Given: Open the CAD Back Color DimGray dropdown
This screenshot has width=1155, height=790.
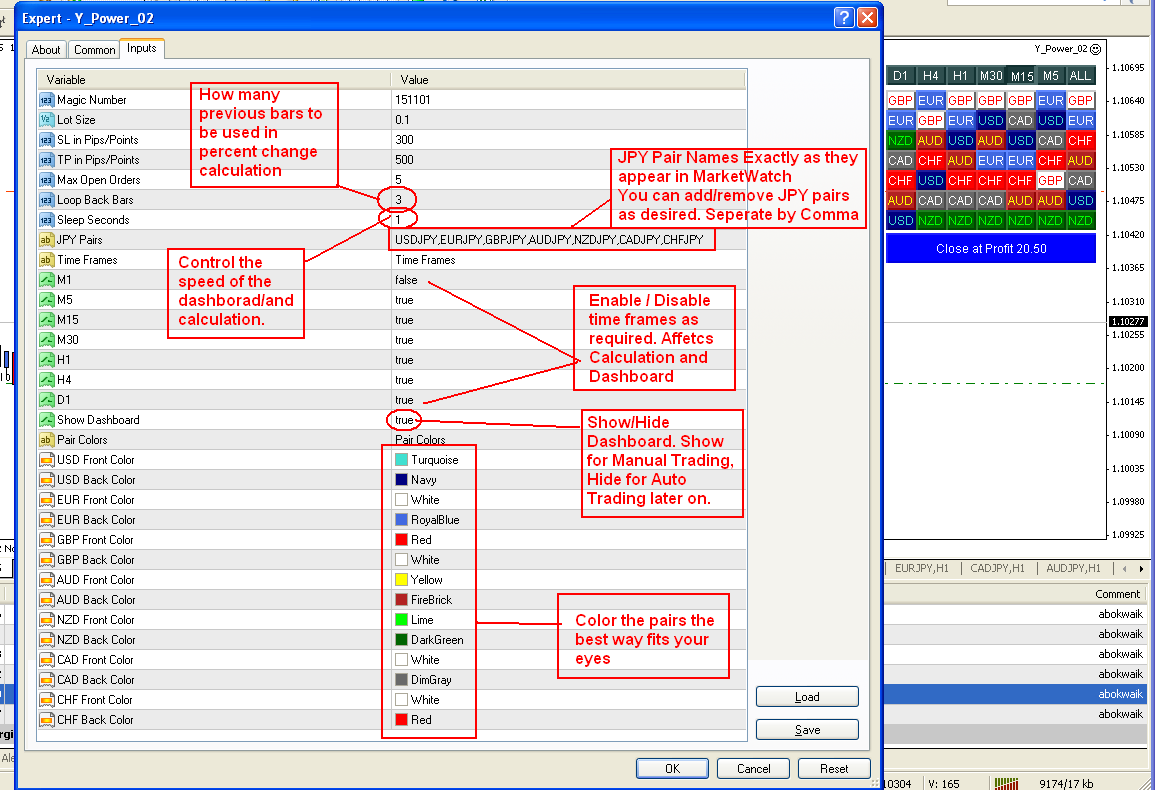Looking at the screenshot, I should [424, 679].
